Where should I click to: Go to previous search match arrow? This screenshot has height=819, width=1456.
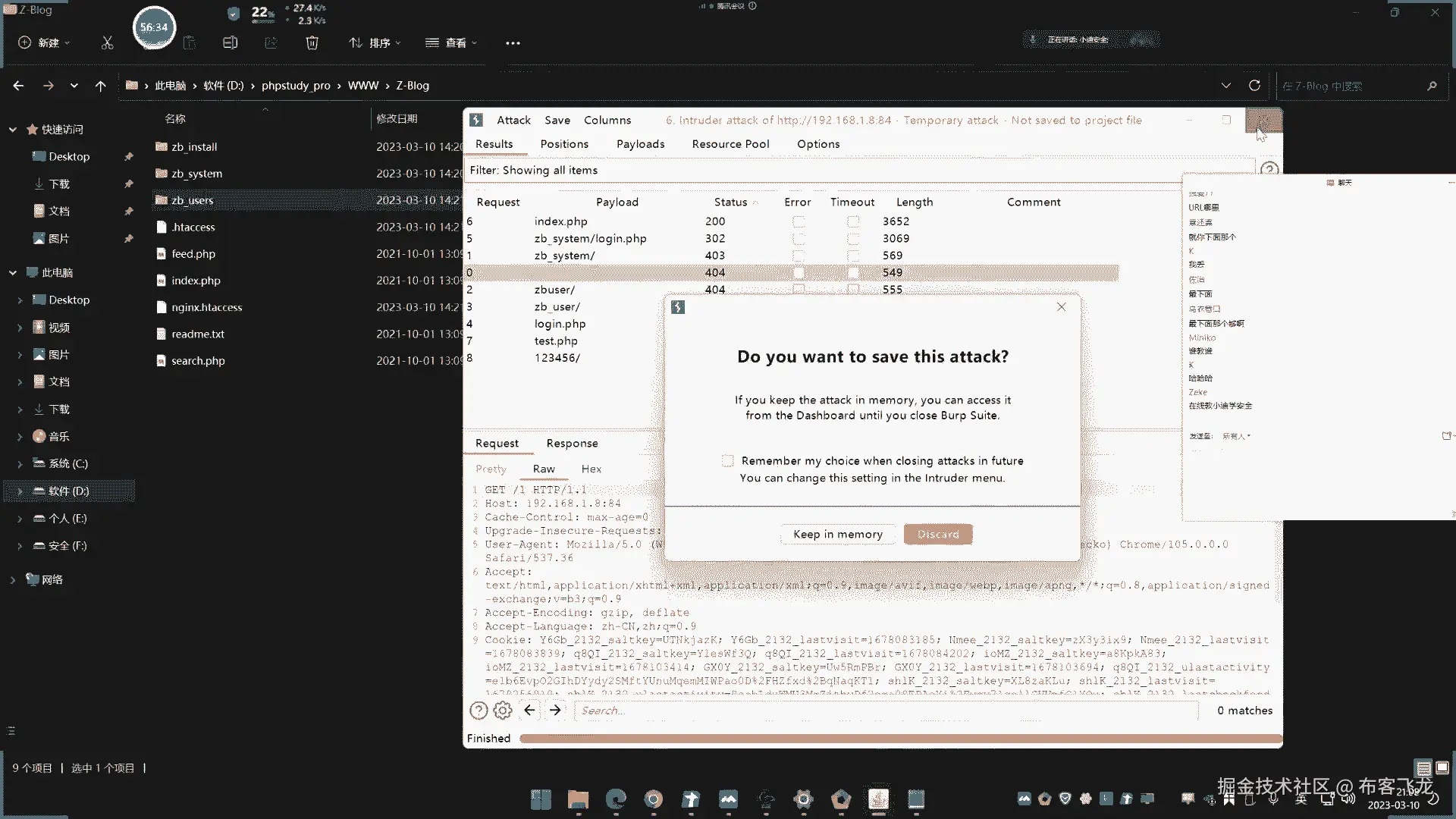tap(529, 711)
